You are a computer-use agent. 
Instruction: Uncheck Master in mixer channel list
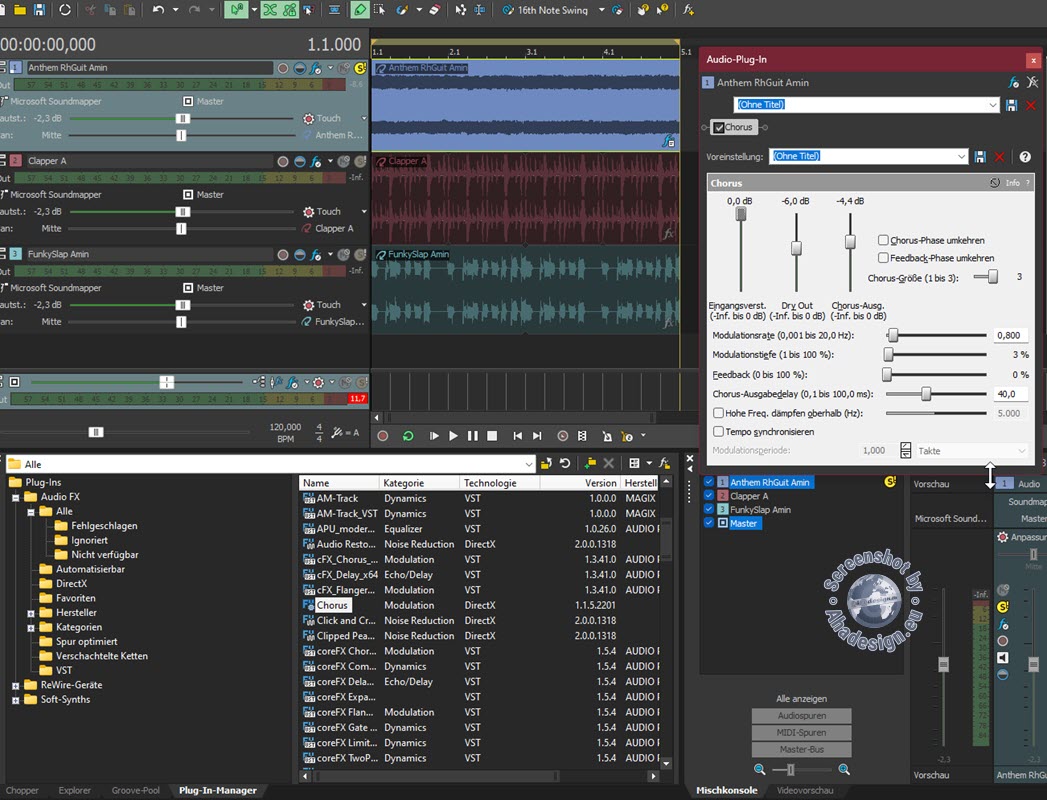click(709, 523)
